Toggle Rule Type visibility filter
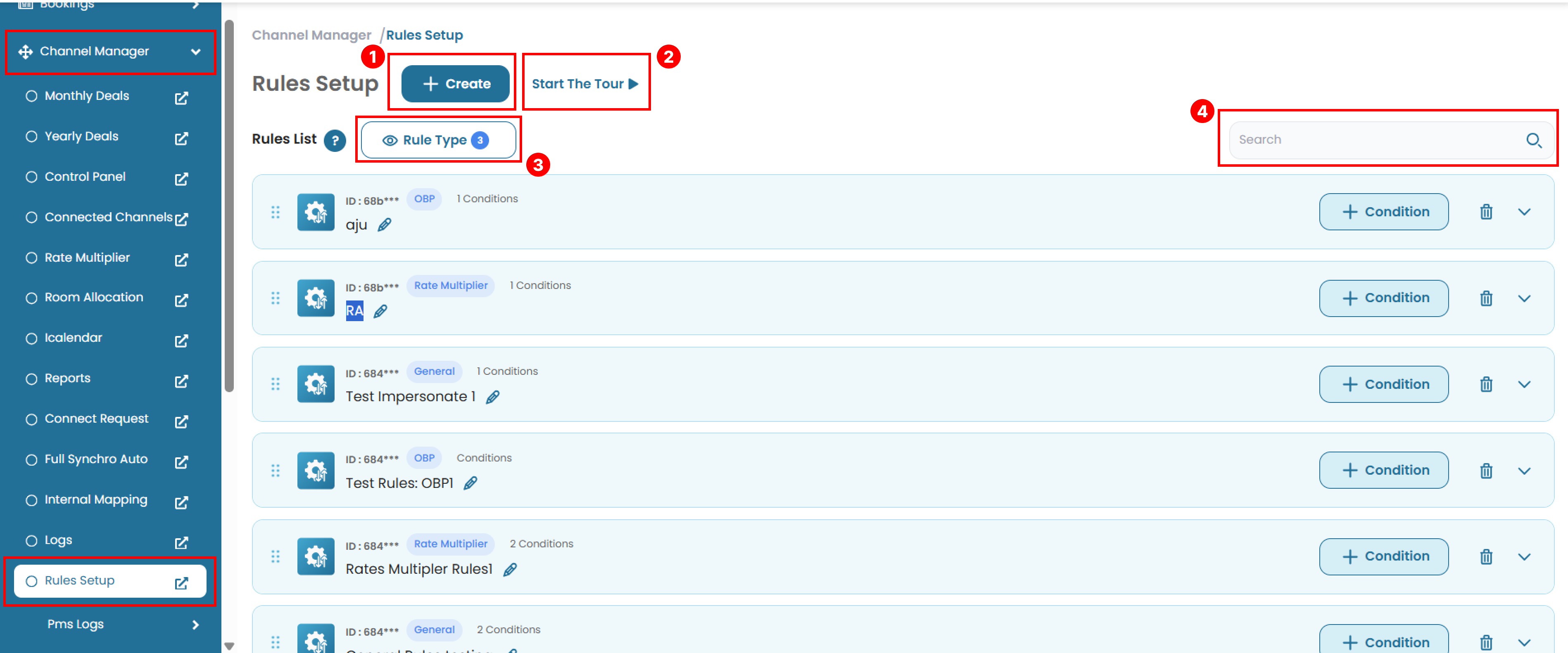Image resolution: width=1568 pixels, height=653 pixels. coord(438,140)
